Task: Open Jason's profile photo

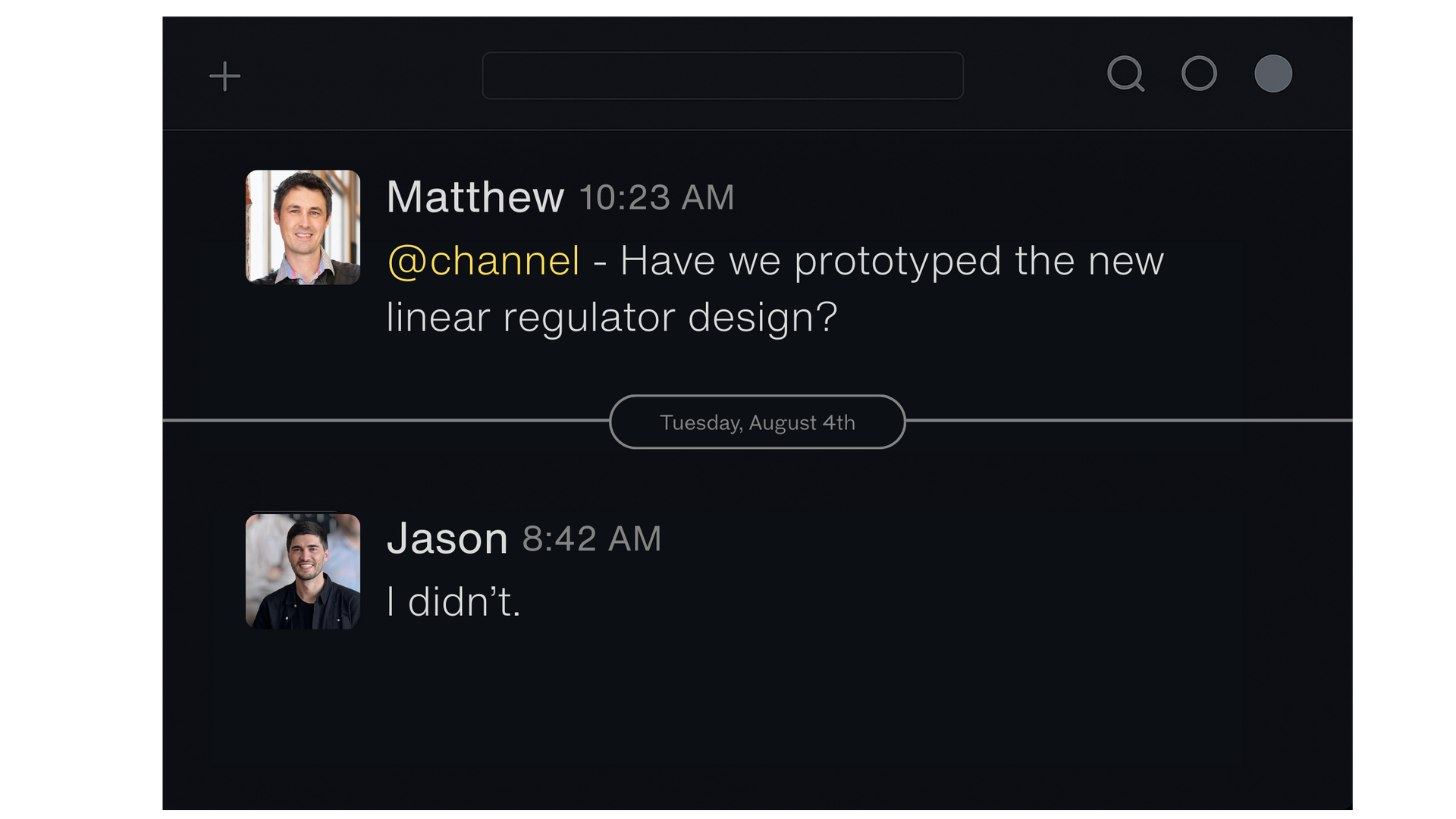Action: (303, 571)
